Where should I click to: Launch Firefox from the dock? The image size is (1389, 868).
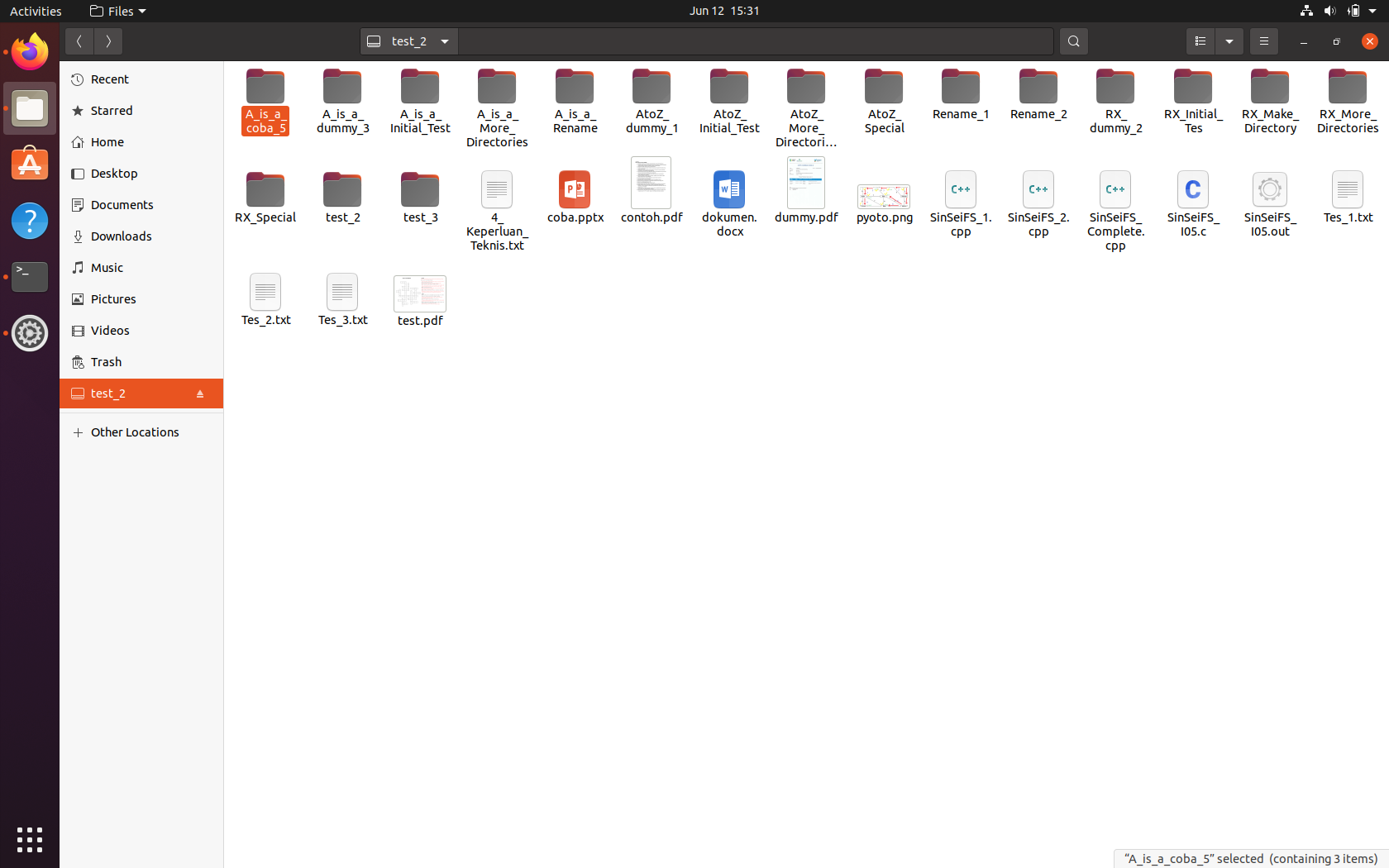(x=29, y=51)
